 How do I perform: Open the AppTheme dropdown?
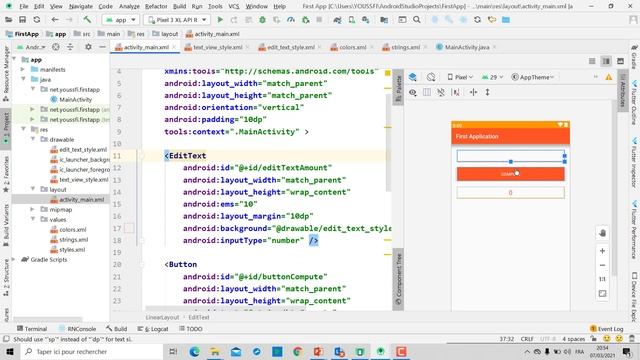[533, 77]
